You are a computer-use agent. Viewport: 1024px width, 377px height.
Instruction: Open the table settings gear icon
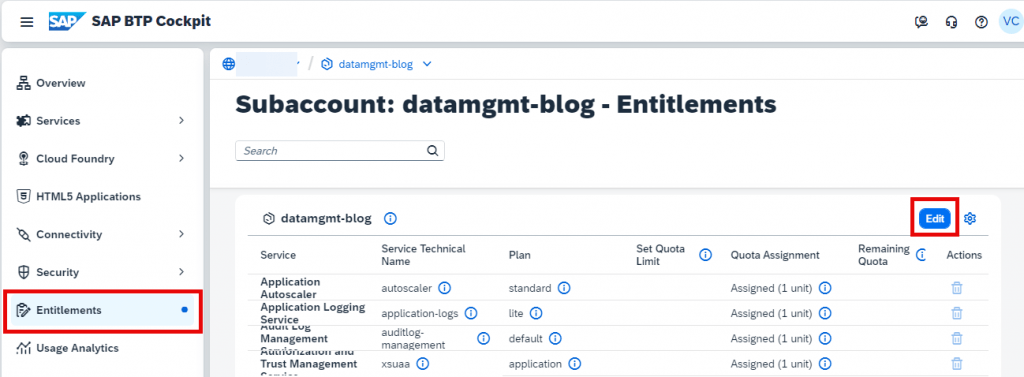[x=970, y=219]
